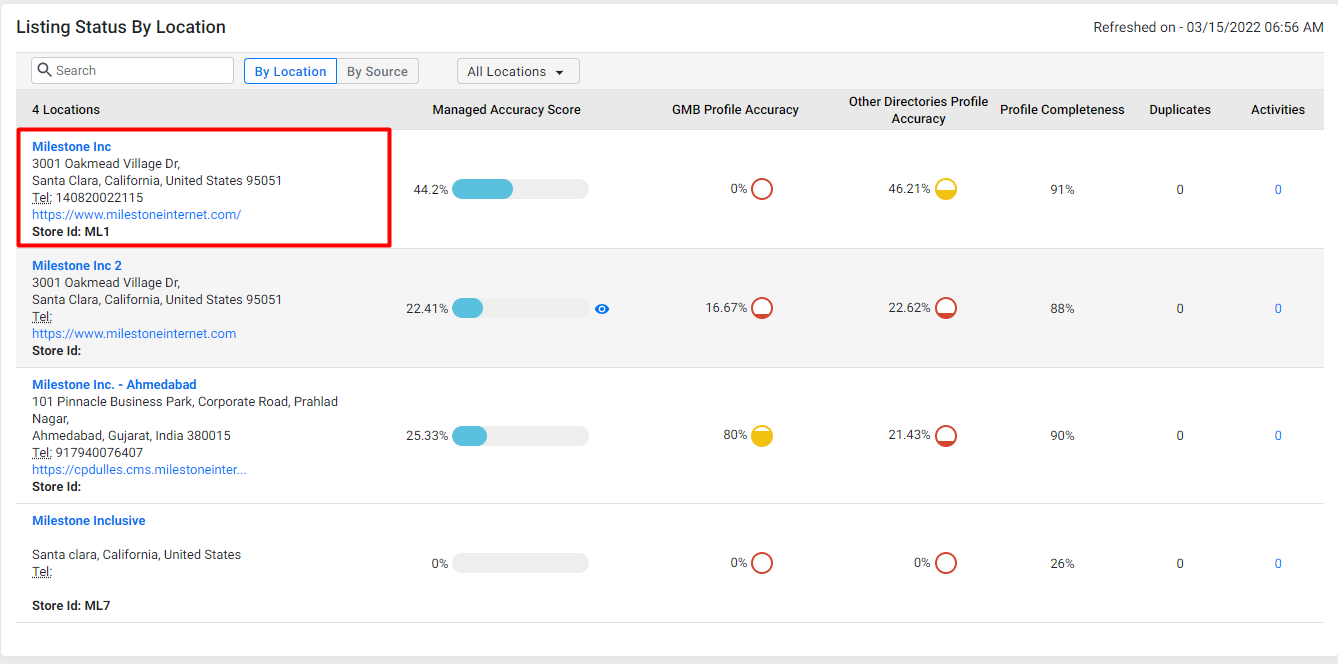This screenshot has height=664, width=1338.
Task: Visit Milestone Inc 2 website URL link
Action: click(x=134, y=334)
